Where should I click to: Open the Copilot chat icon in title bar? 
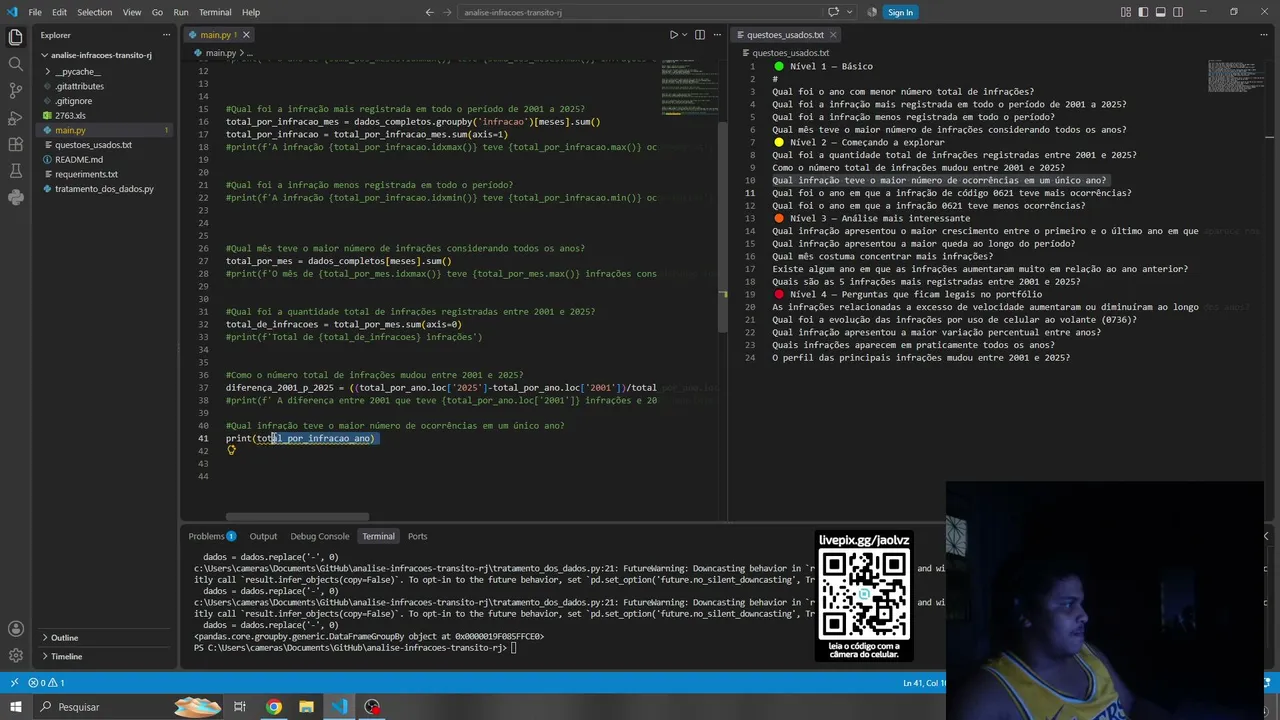tap(833, 12)
